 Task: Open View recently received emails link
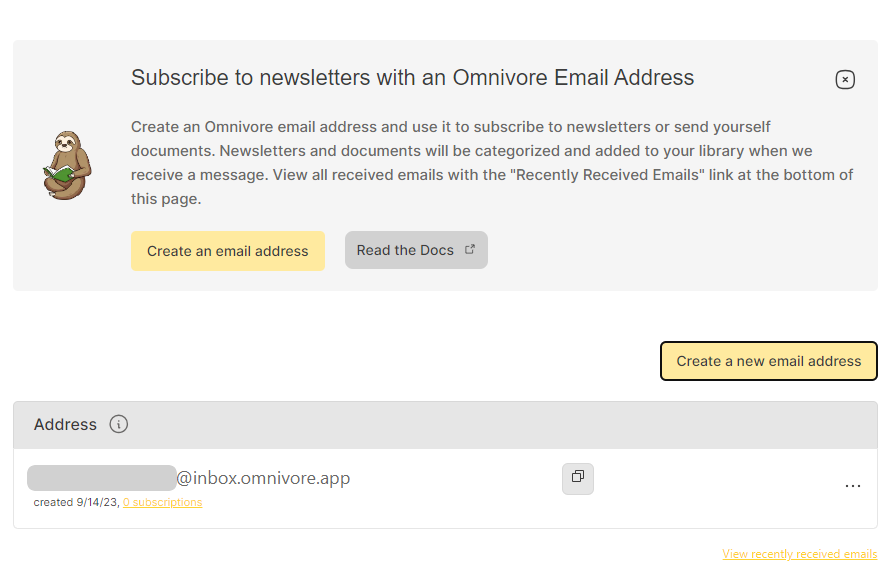click(800, 554)
